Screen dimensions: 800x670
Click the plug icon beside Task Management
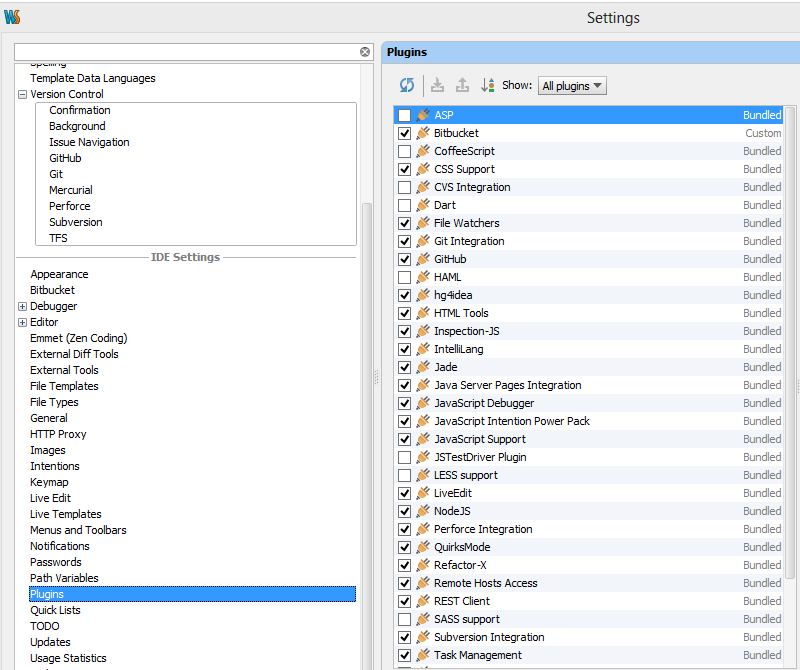[x=423, y=655]
